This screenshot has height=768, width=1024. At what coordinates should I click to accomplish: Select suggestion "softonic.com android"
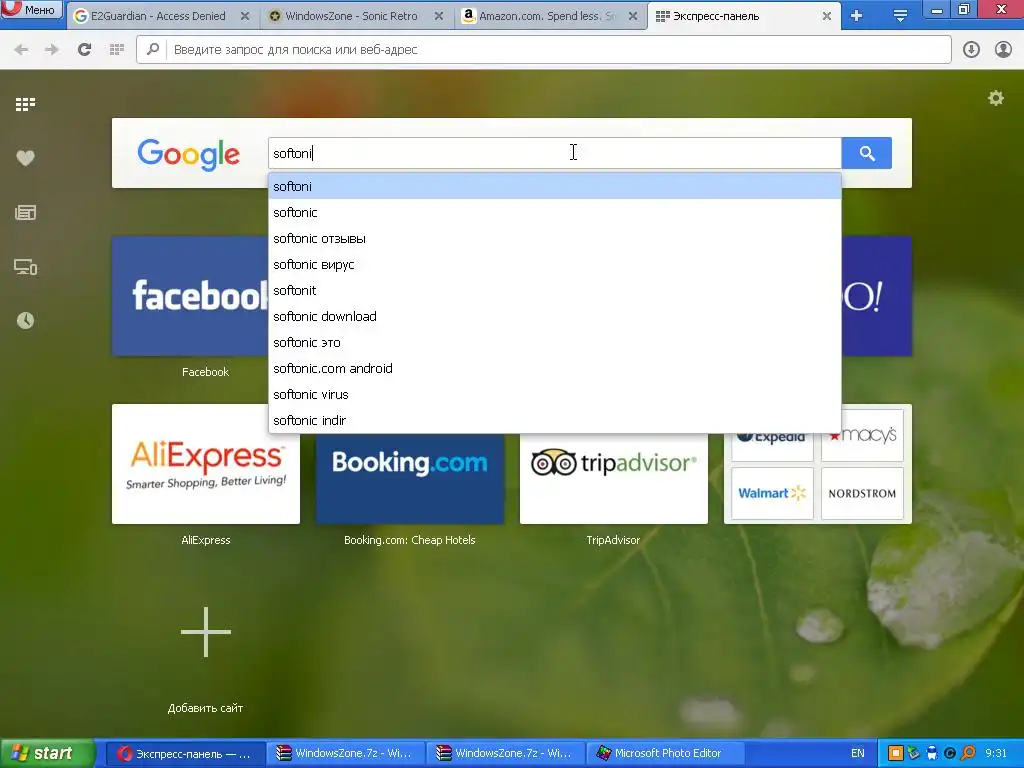554,368
